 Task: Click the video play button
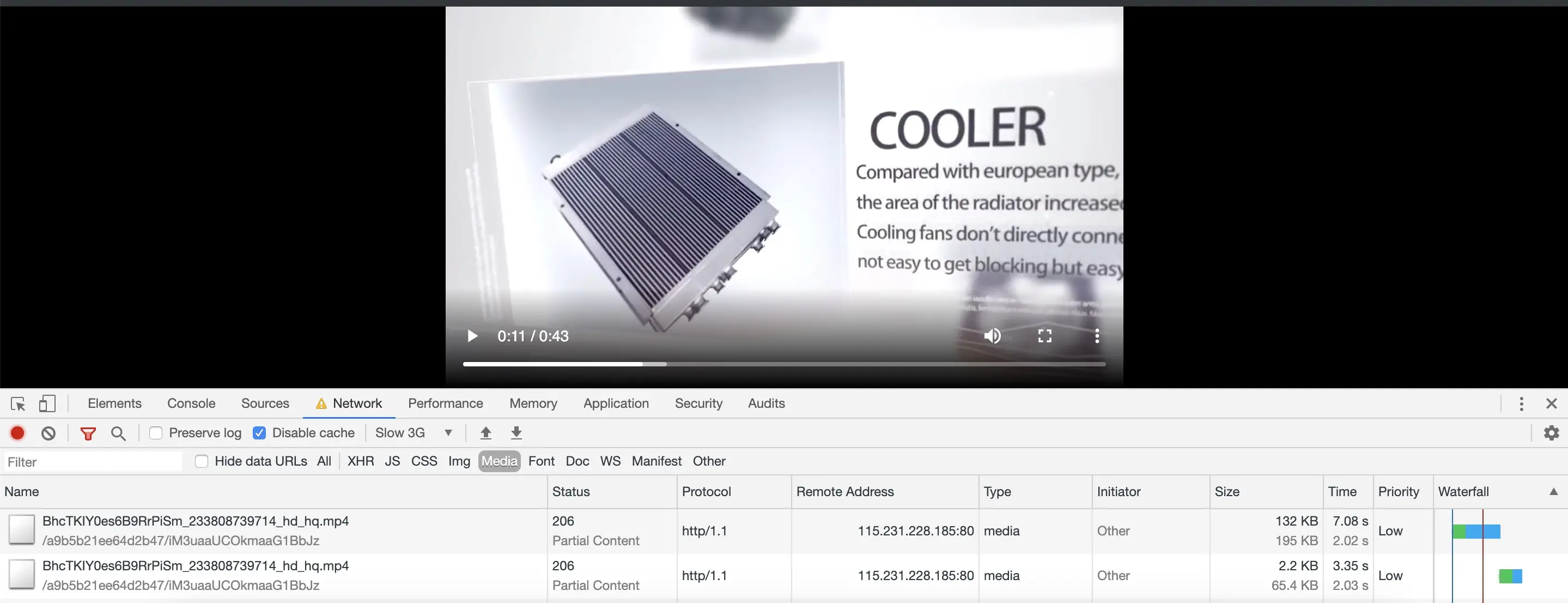click(472, 336)
